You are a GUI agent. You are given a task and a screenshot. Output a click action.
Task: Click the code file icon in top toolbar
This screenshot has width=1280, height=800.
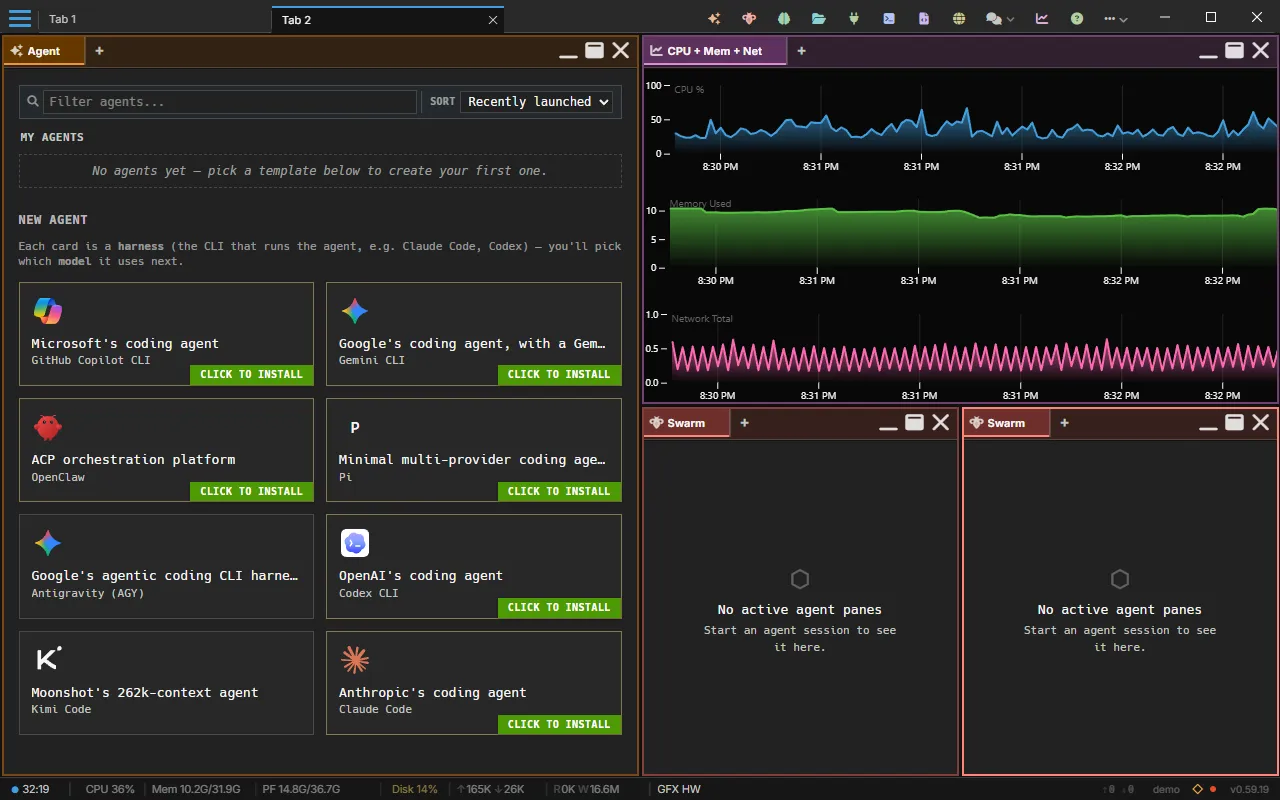coord(924,18)
